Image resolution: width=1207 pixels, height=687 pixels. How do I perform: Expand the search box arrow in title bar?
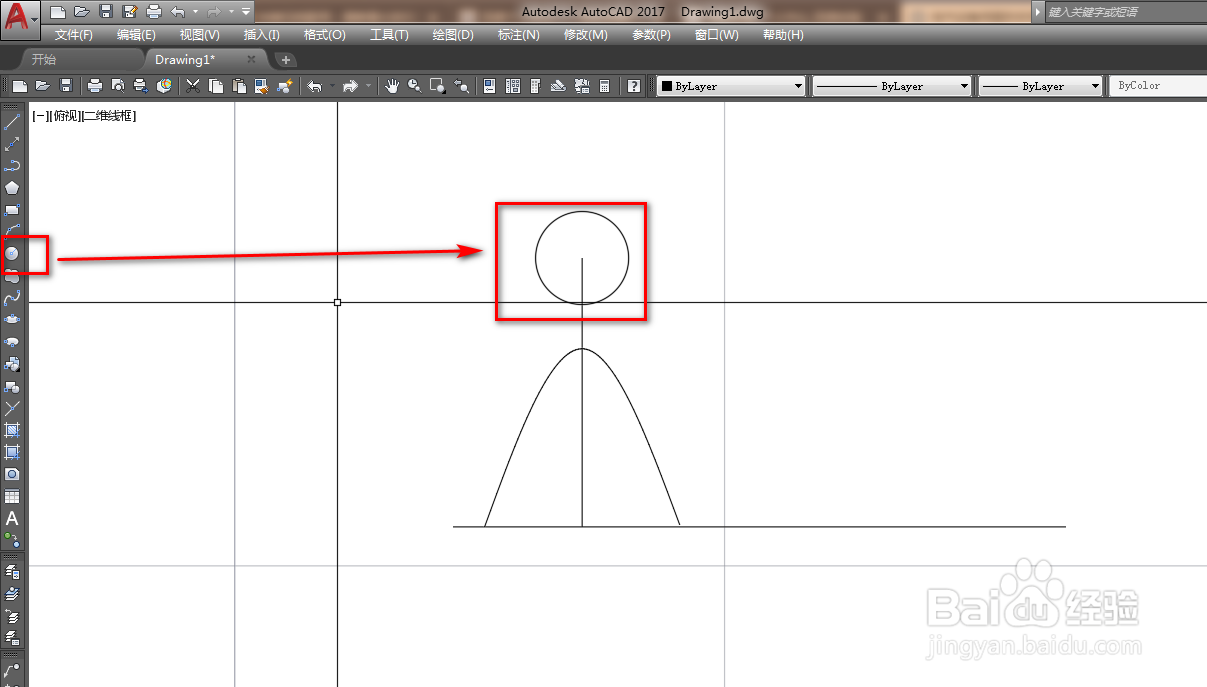[x=1038, y=12]
